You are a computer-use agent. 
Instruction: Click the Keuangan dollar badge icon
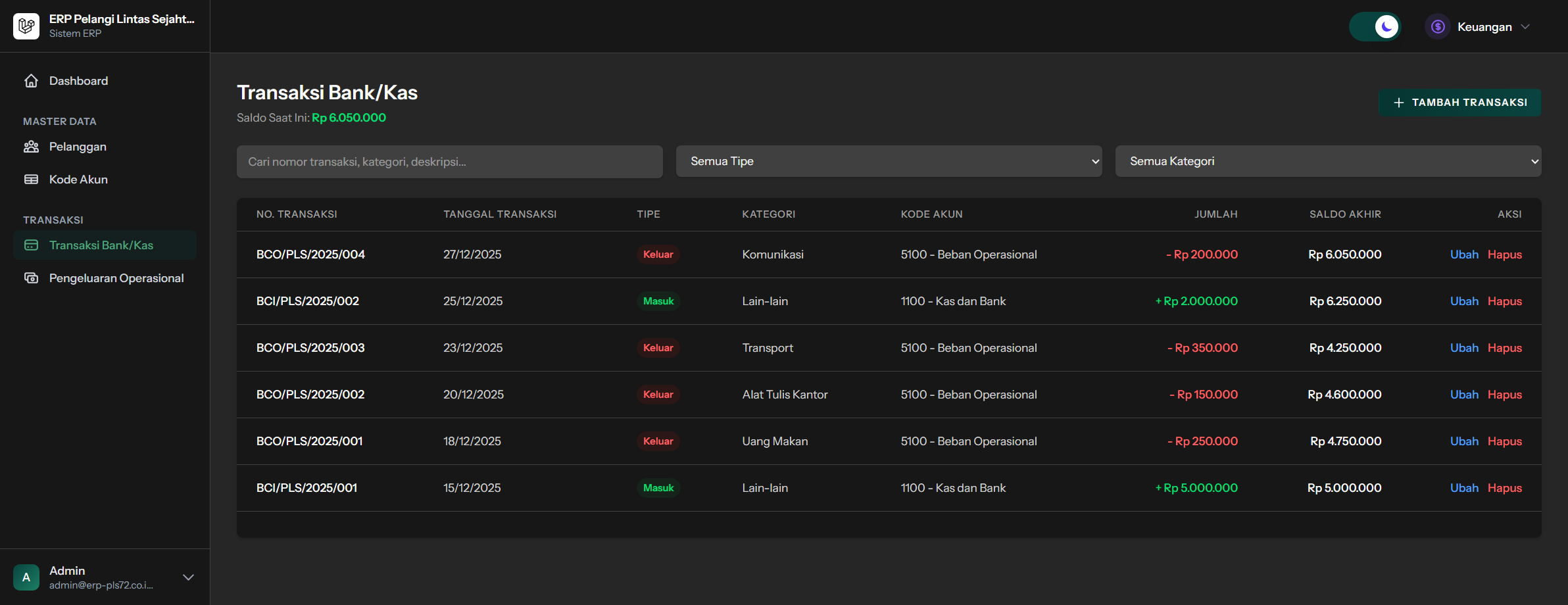coord(1438,27)
